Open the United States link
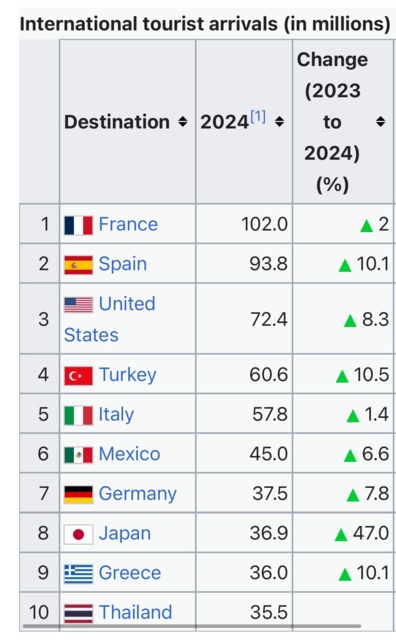396x640 pixels. (110, 319)
